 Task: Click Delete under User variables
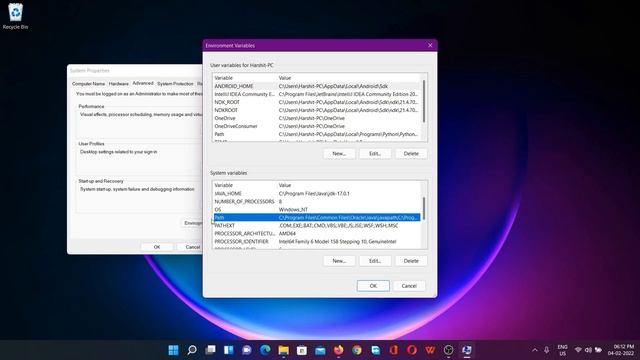tap(411, 153)
